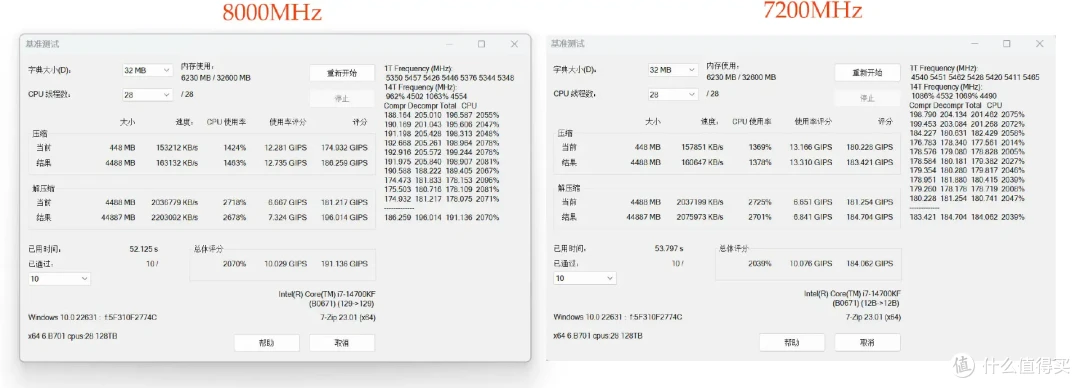Image resolution: width=1080 pixels, height=388 pixels.
Task: Click the 7-Zip 23.01 (x64) label in the 8000MHz window
Action: tap(349, 318)
